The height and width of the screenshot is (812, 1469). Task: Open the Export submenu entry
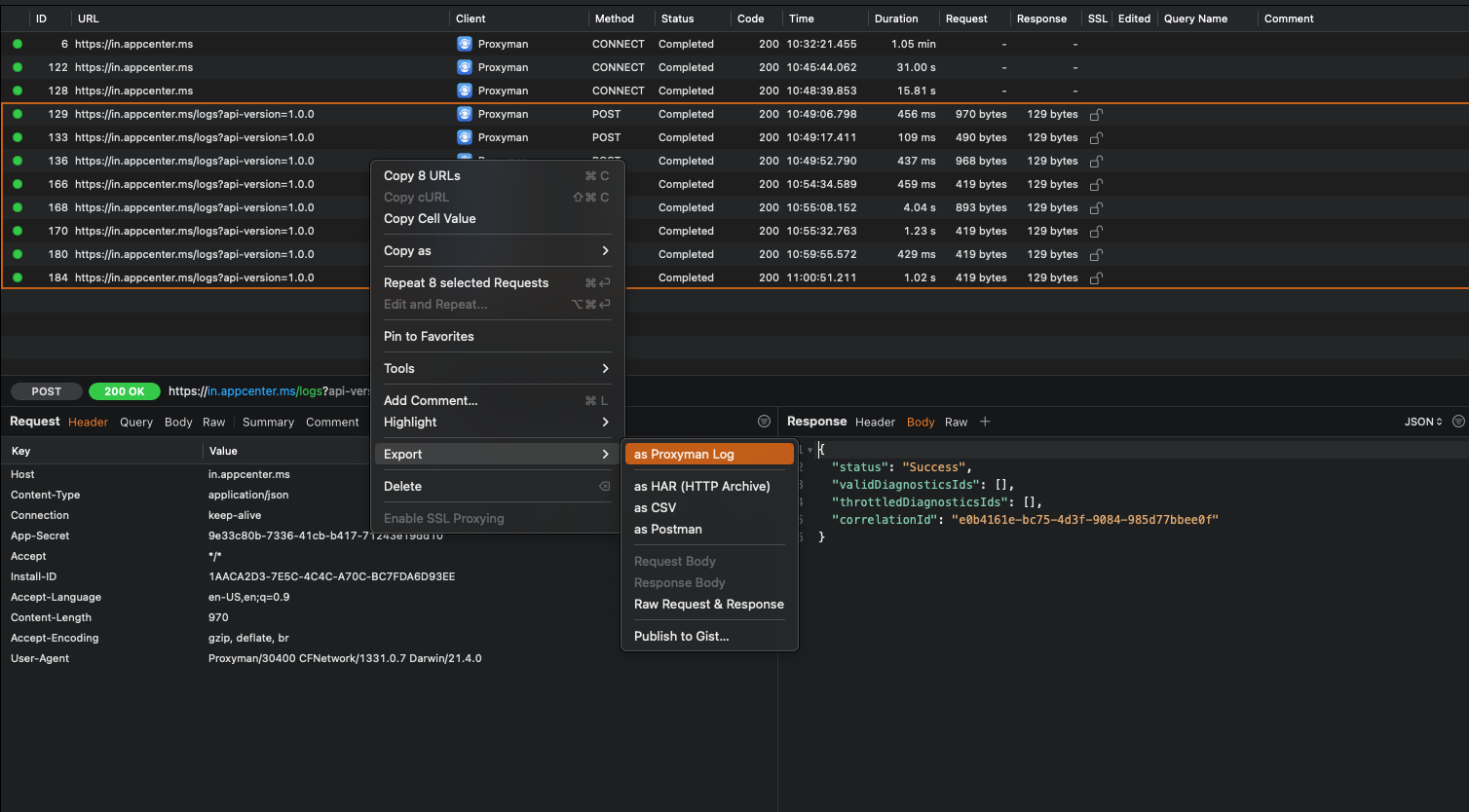497,454
